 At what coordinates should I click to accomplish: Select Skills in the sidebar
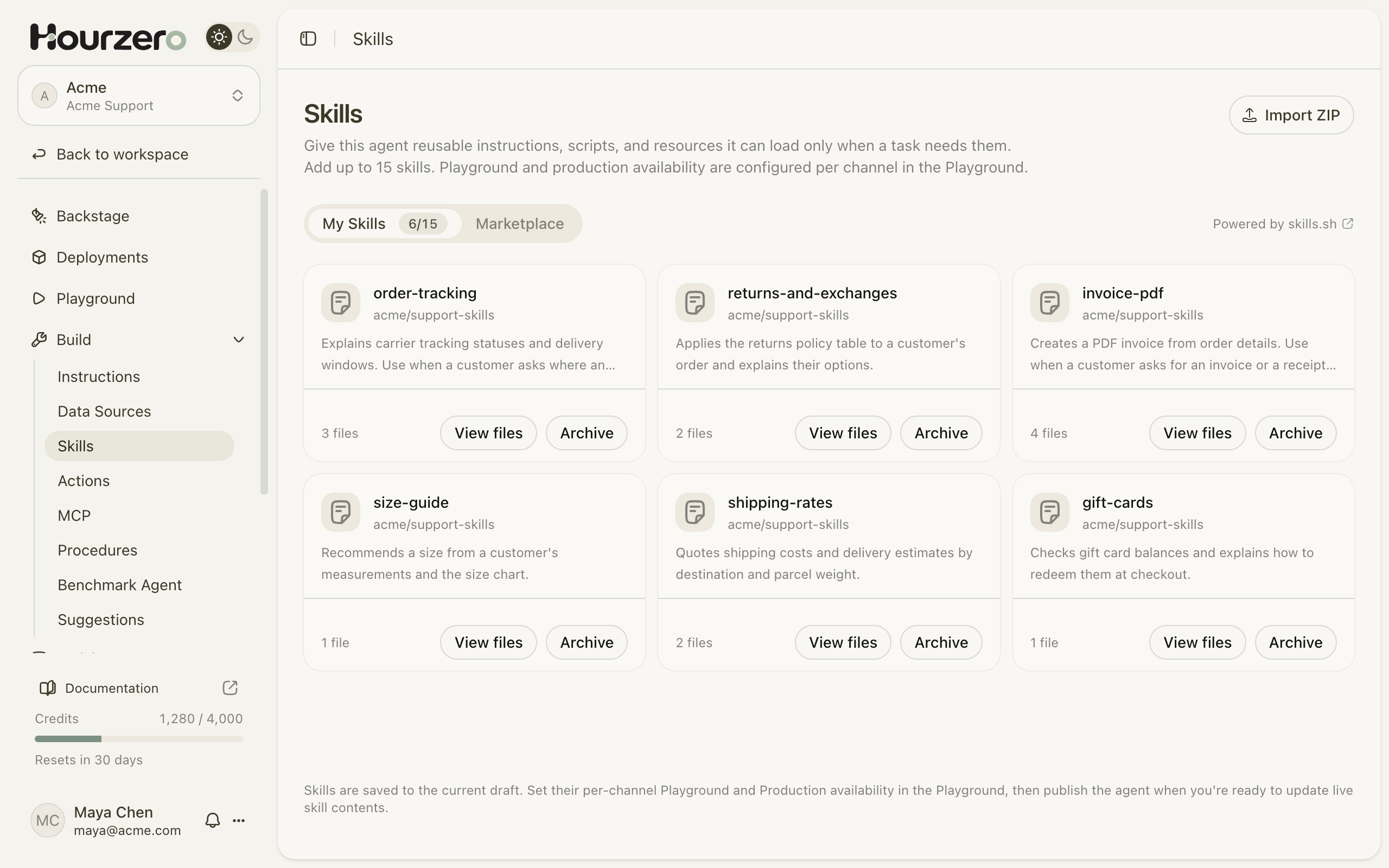pyautogui.click(x=139, y=446)
